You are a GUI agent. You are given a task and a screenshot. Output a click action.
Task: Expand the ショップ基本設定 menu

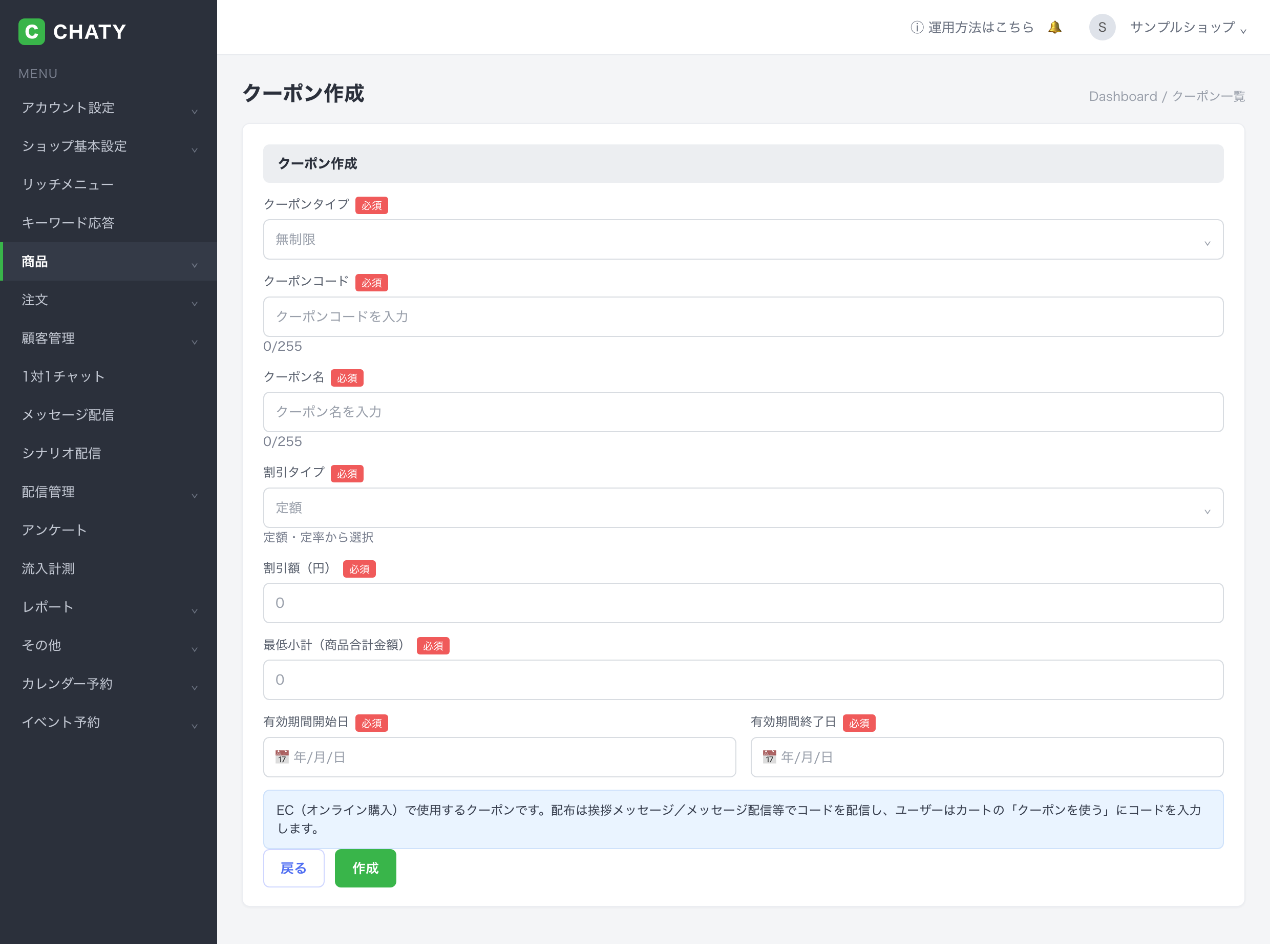coord(109,146)
